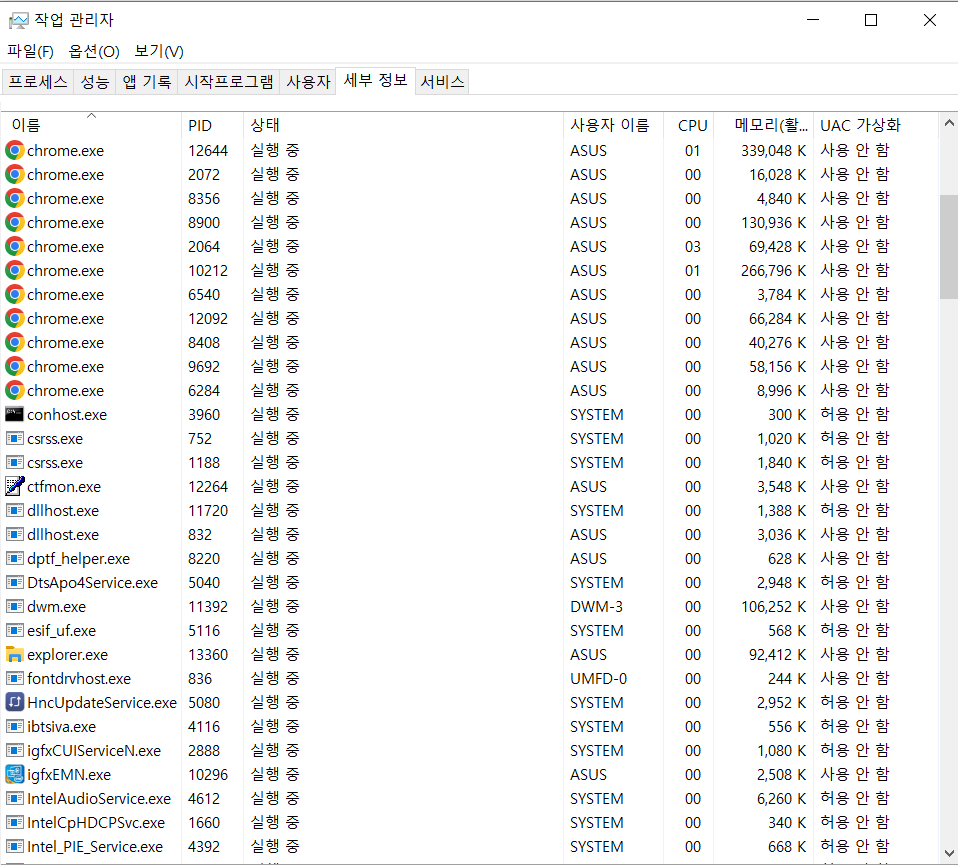Open the 보기(V) menu
This screenshot has width=958, height=867.
[159, 51]
